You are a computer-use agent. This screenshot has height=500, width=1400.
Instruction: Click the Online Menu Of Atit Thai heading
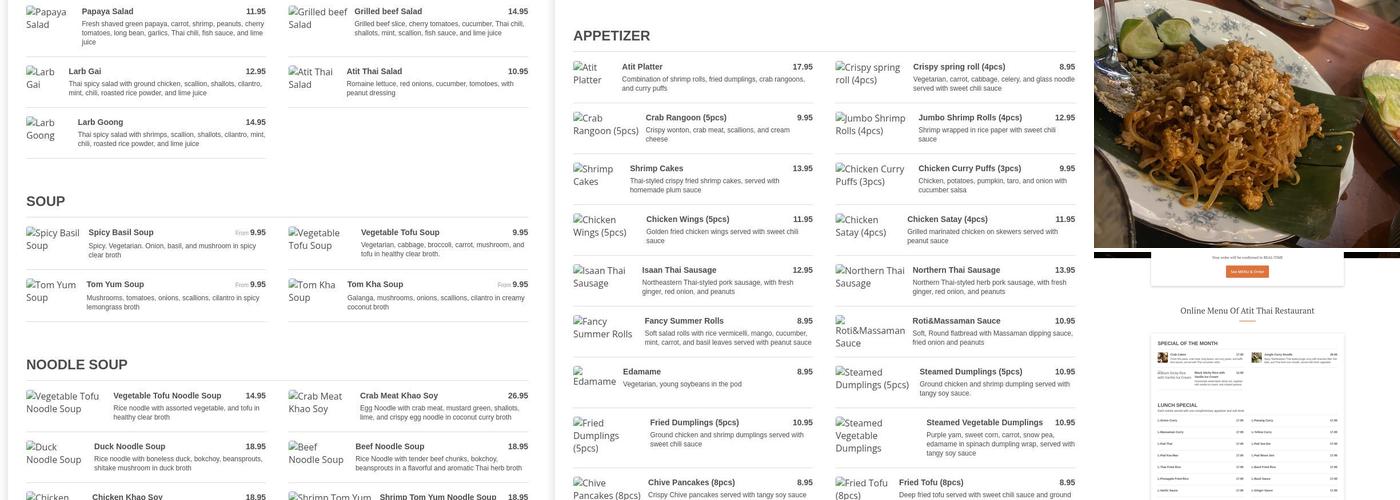1247,311
